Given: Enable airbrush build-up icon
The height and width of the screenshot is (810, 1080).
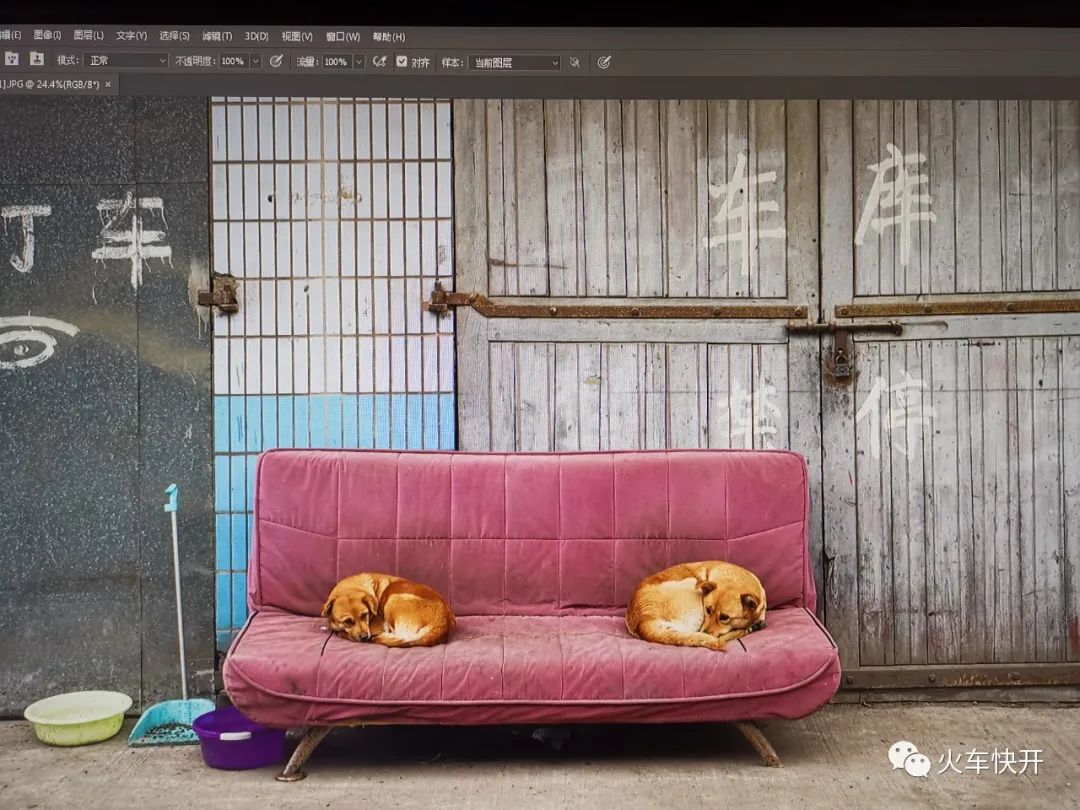Looking at the screenshot, I should pos(380,62).
